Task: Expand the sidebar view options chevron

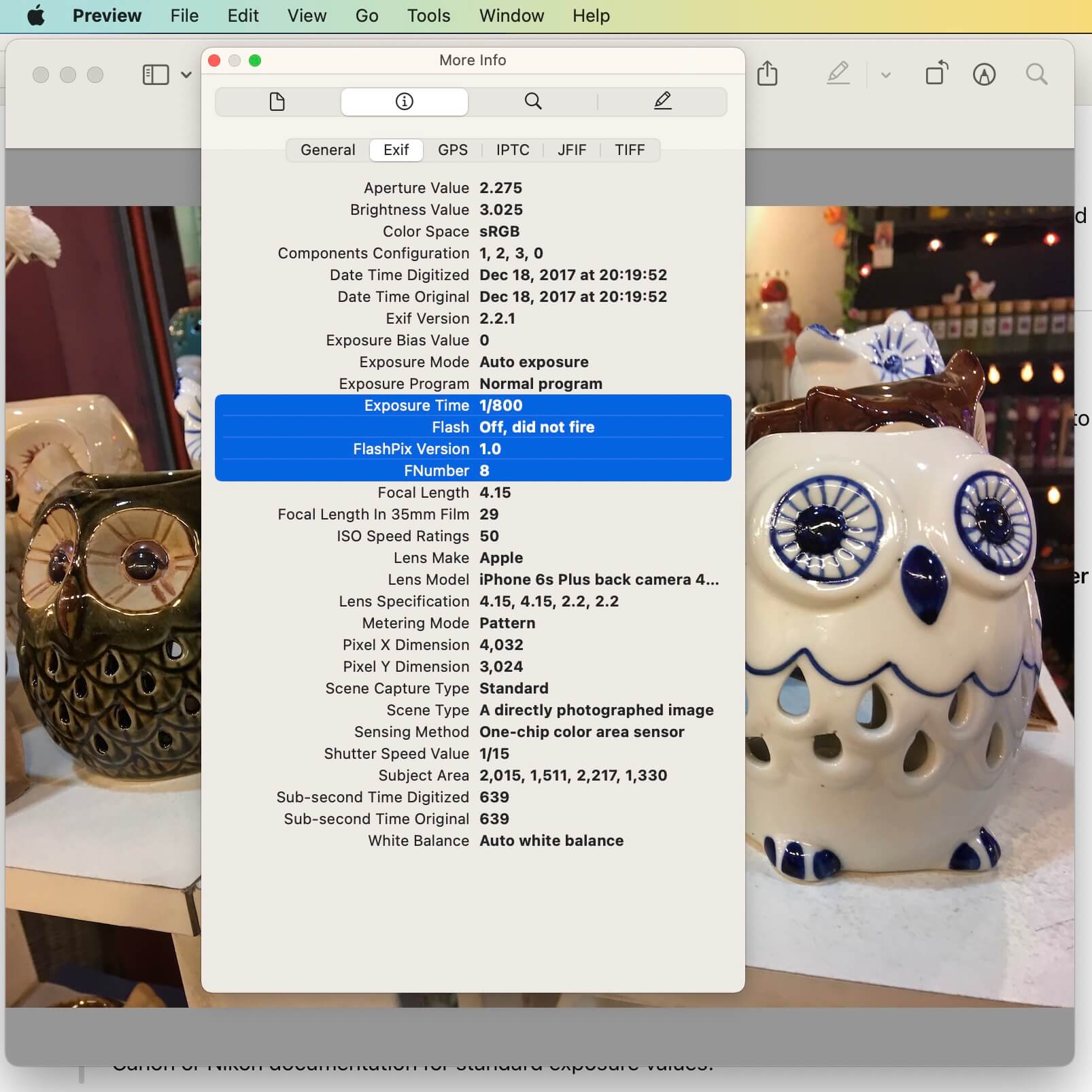Action: [x=186, y=75]
